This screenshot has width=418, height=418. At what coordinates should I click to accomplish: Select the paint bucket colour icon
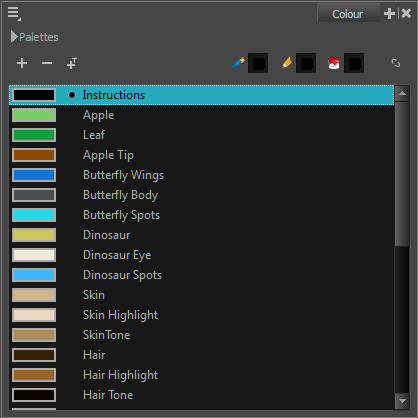coord(334,63)
